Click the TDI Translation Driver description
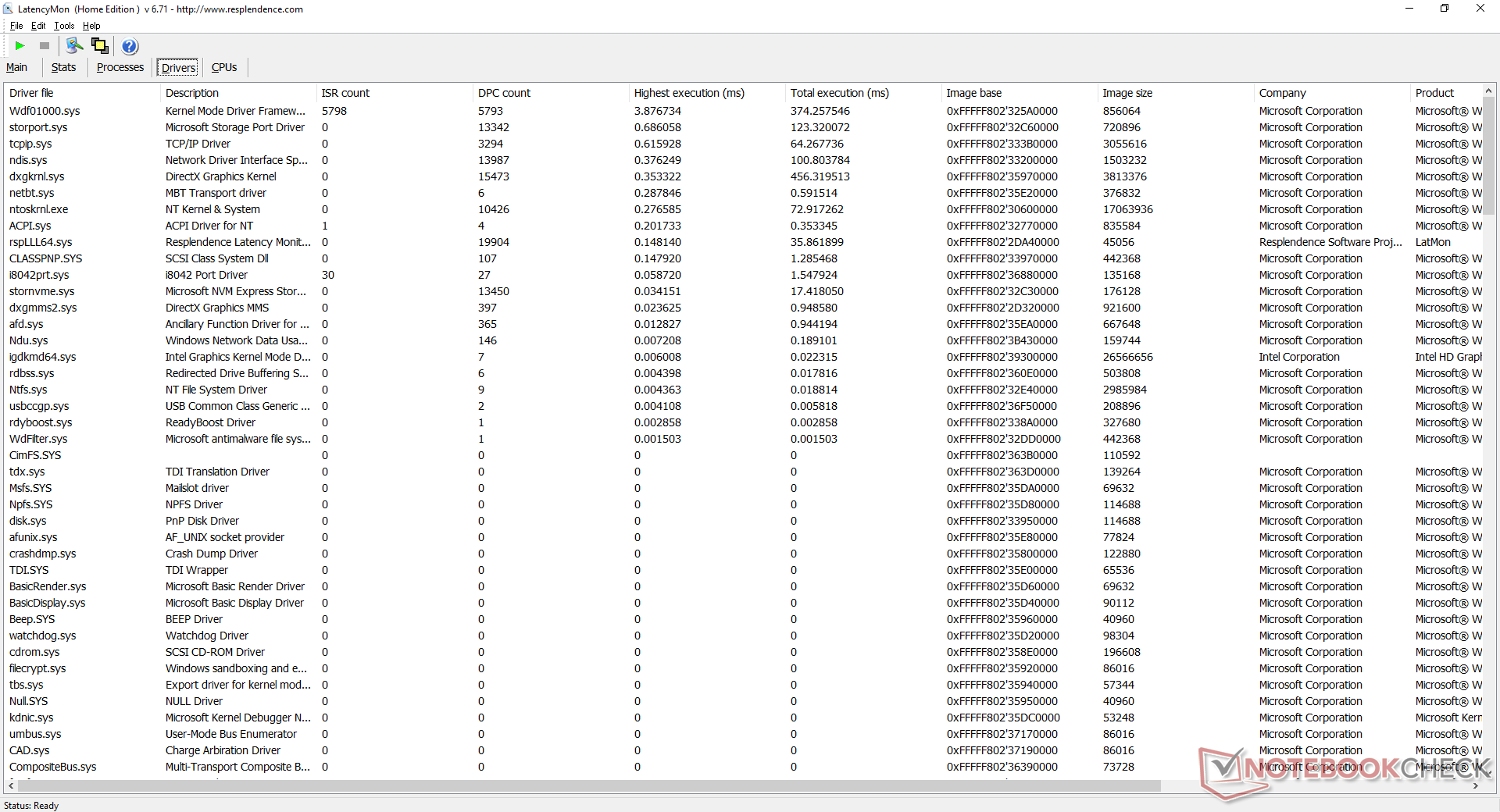1500x812 pixels. [217, 472]
